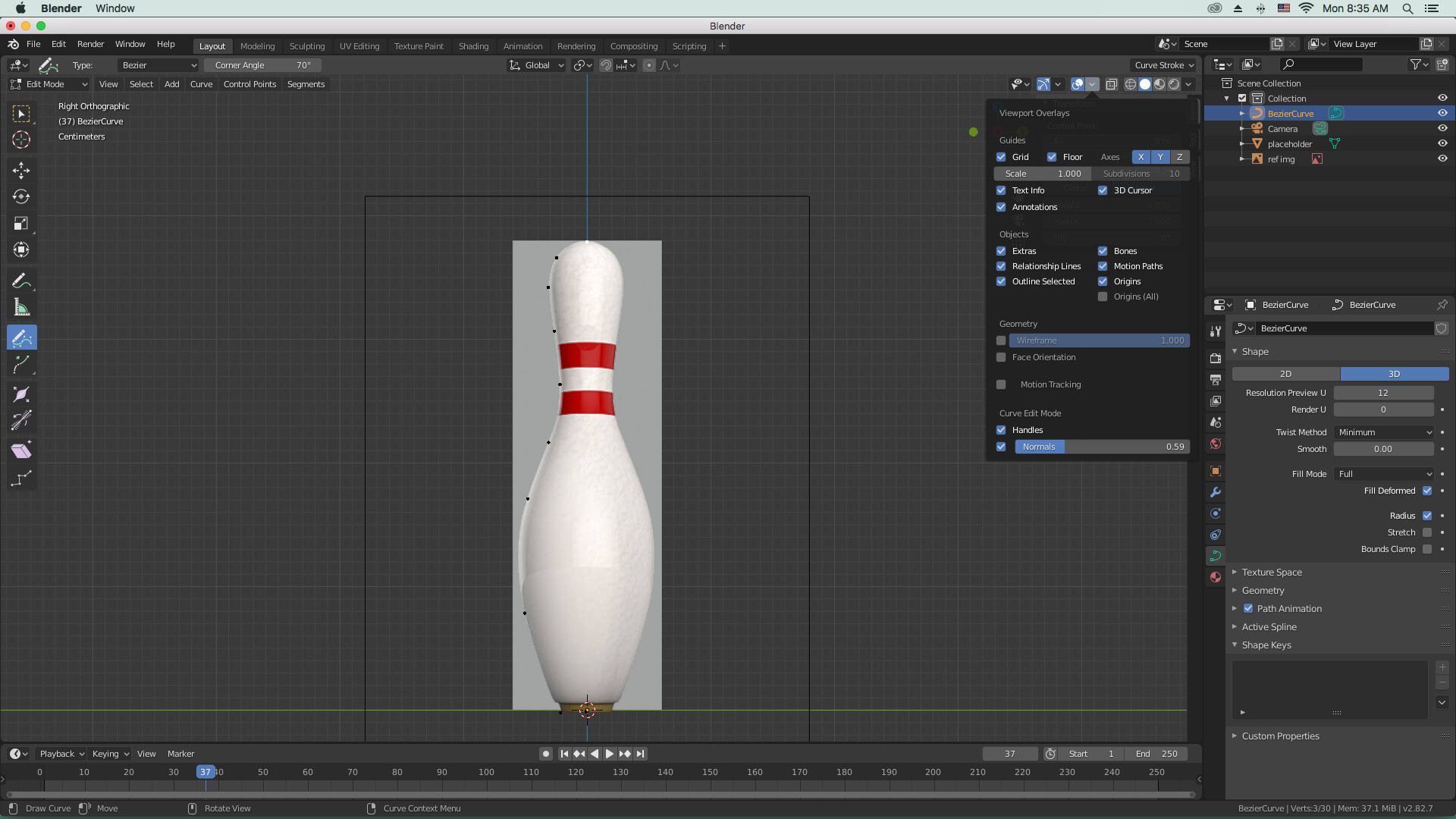Image resolution: width=1456 pixels, height=819 pixels.
Task: Switch to the Shading workspace tab
Action: click(x=472, y=45)
